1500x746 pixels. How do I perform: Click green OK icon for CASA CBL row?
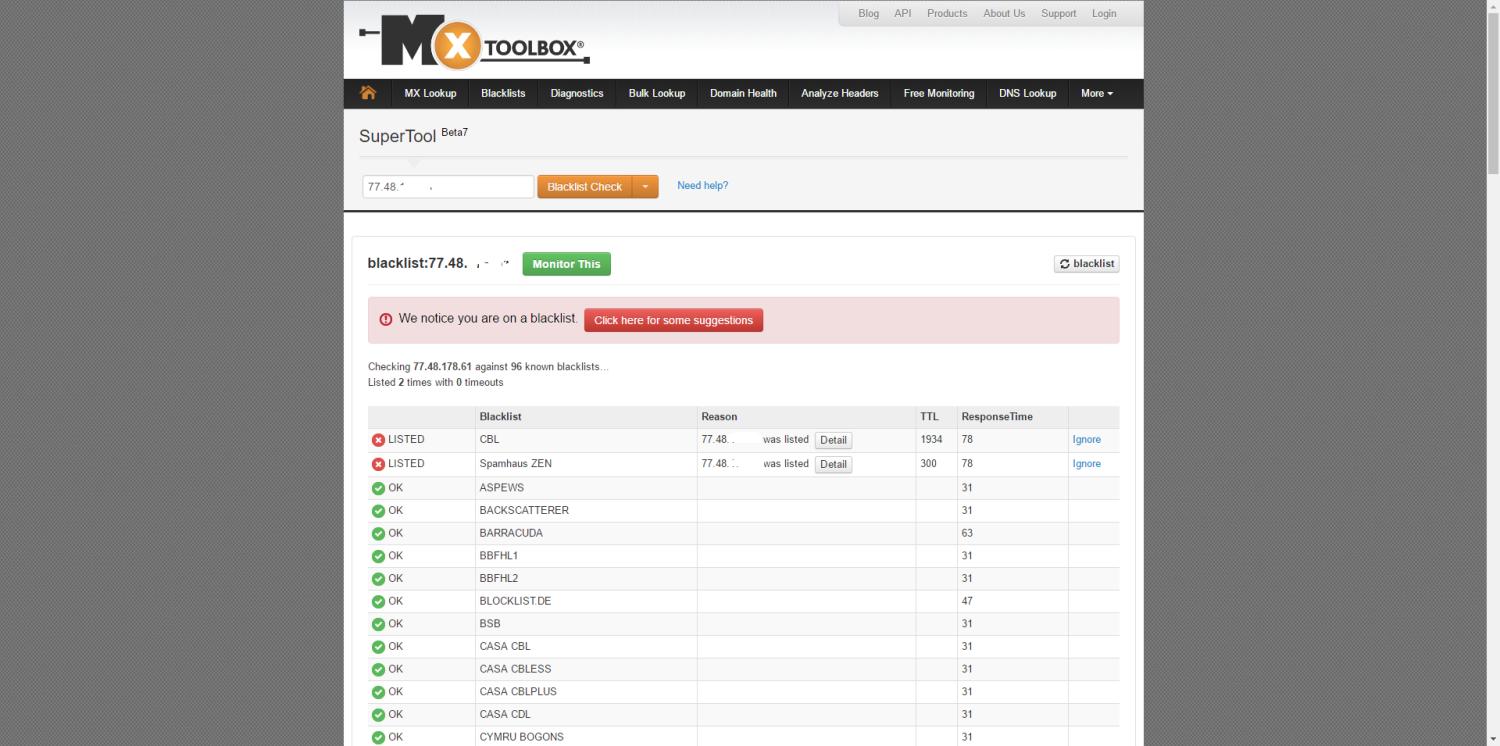378,647
